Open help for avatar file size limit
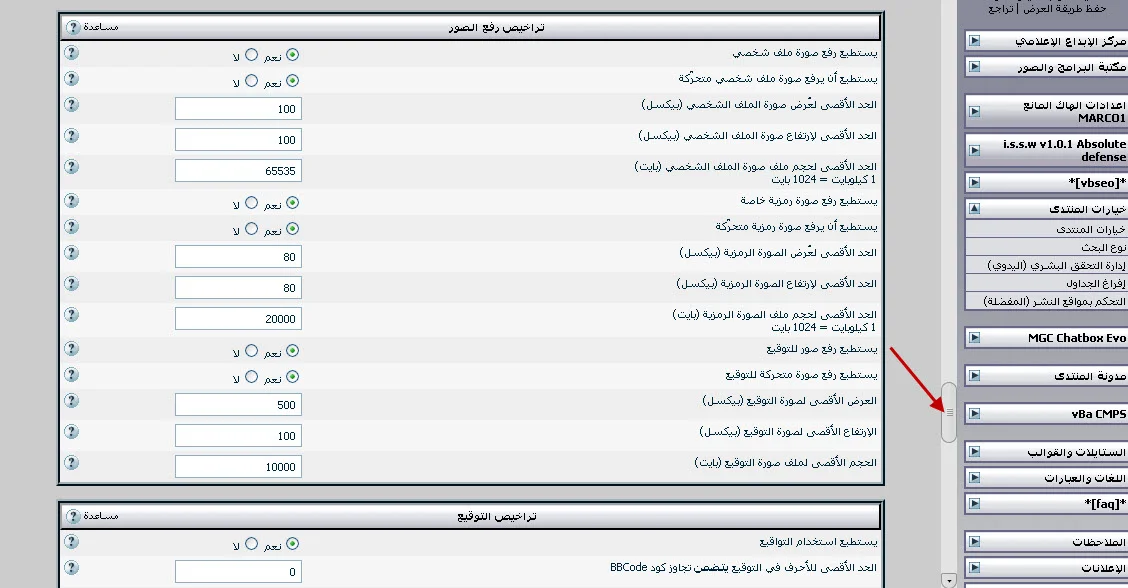Screen dimensions: 1128x588 click(72, 315)
